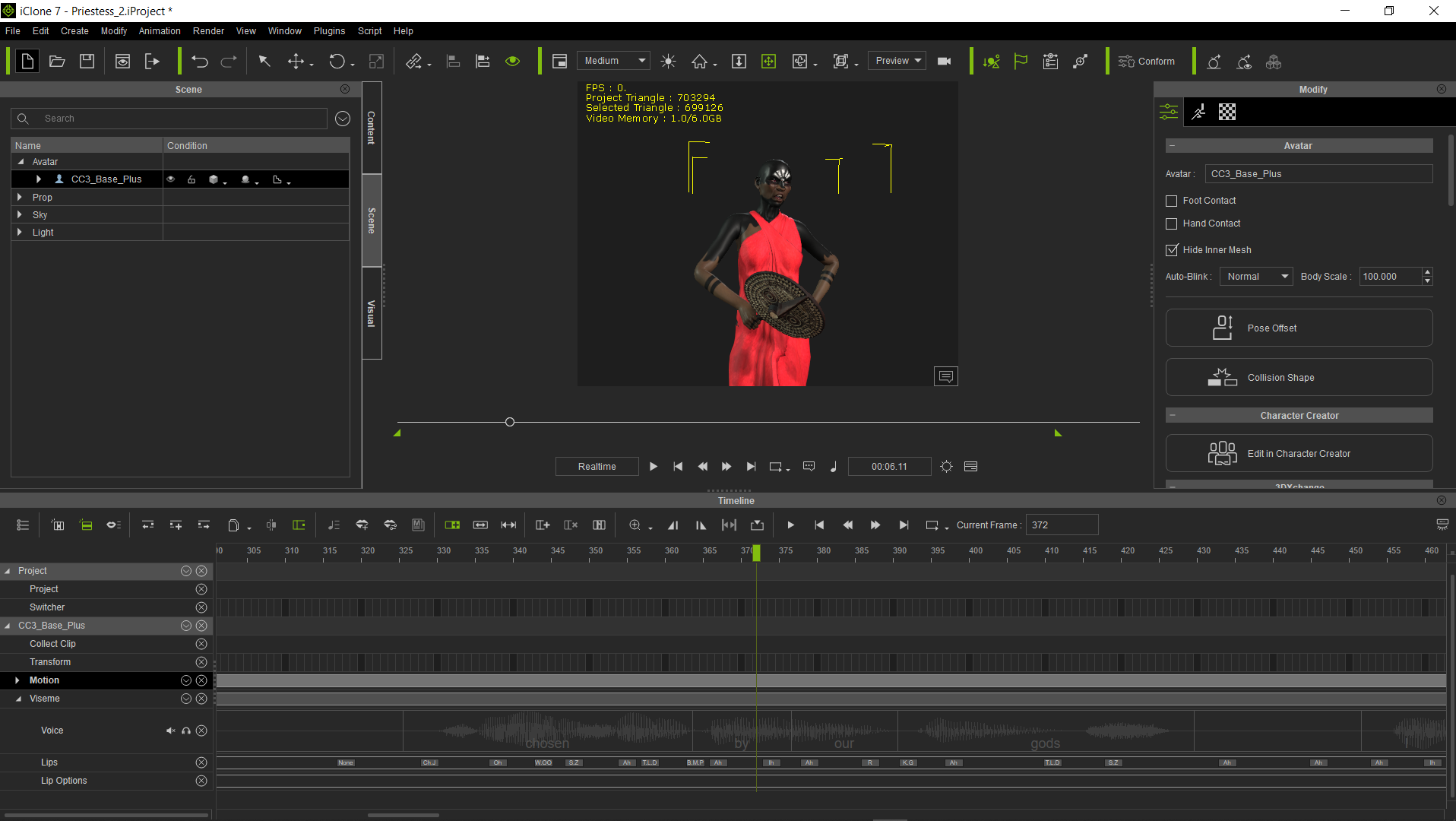1456x821 pixels.
Task: Expand the Prop tree node
Action: pyautogui.click(x=20, y=197)
